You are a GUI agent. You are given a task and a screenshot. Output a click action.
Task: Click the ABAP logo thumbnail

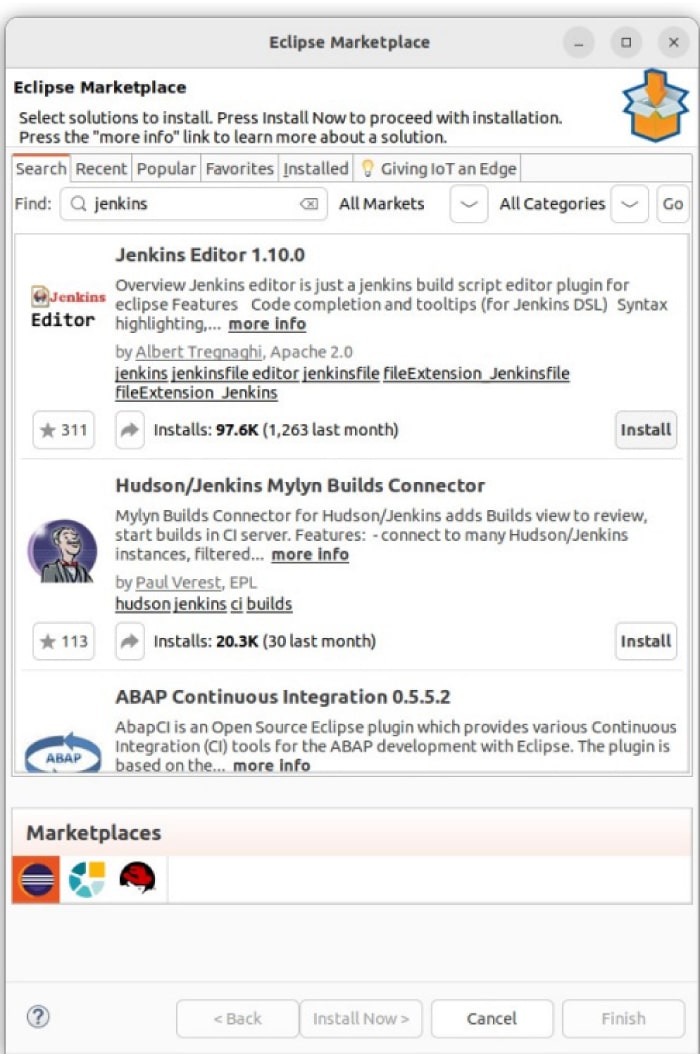click(63, 752)
